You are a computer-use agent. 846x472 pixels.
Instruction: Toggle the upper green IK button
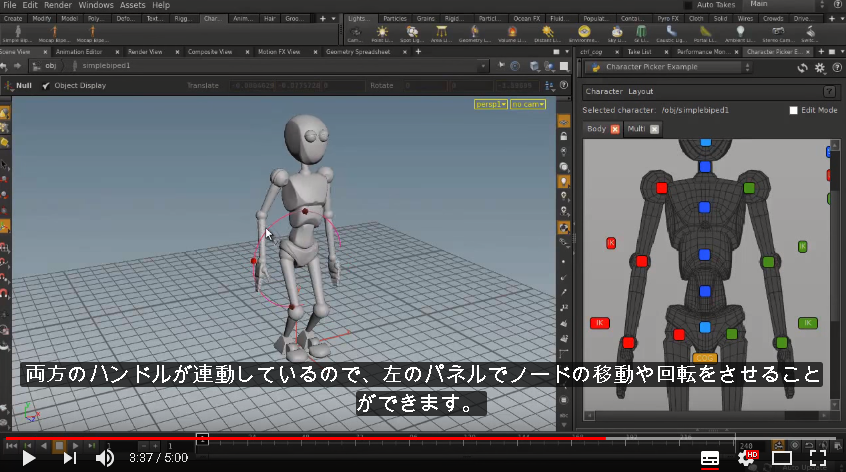click(802, 247)
